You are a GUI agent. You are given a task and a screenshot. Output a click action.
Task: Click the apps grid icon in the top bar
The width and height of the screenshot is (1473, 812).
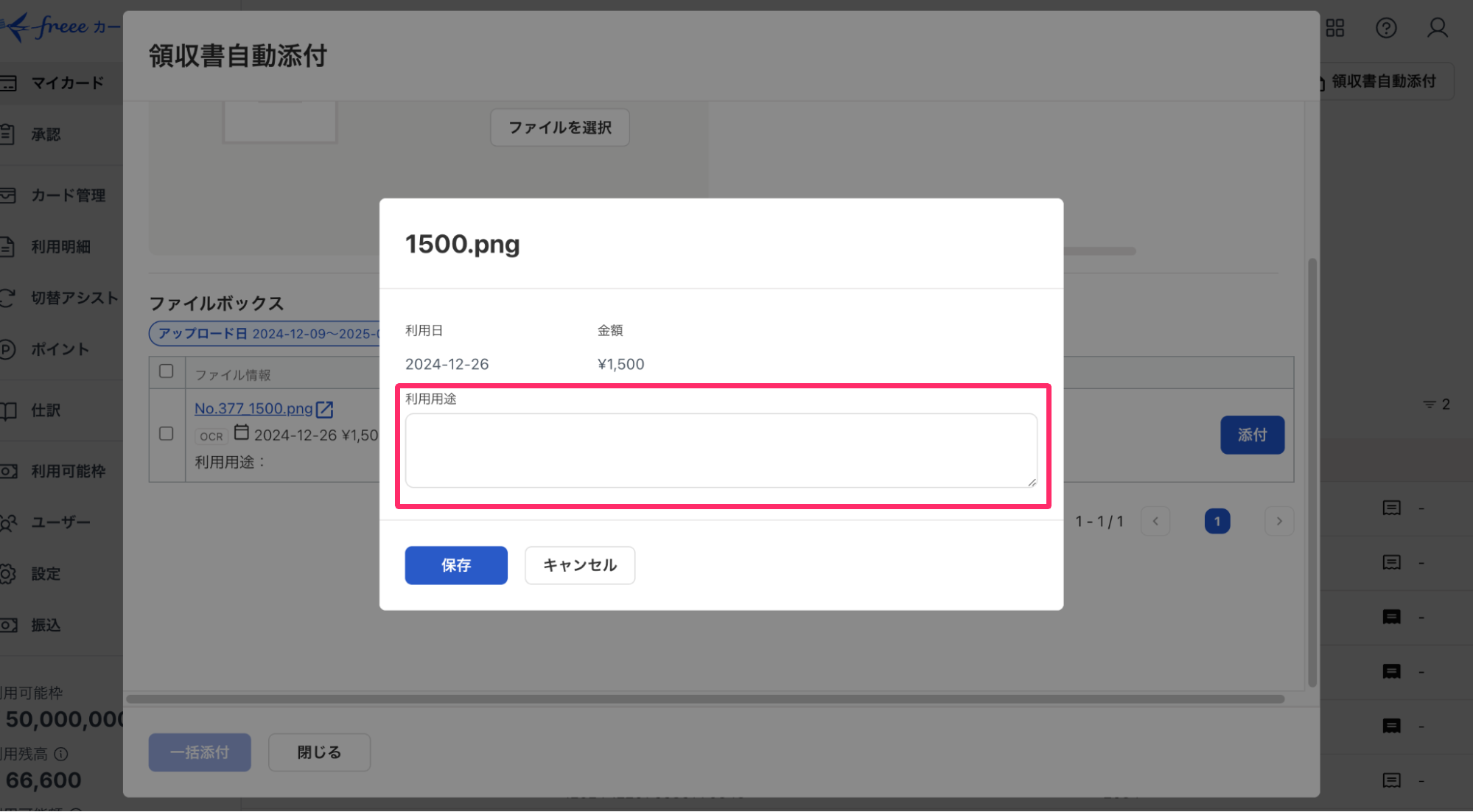pos(1335,28)
